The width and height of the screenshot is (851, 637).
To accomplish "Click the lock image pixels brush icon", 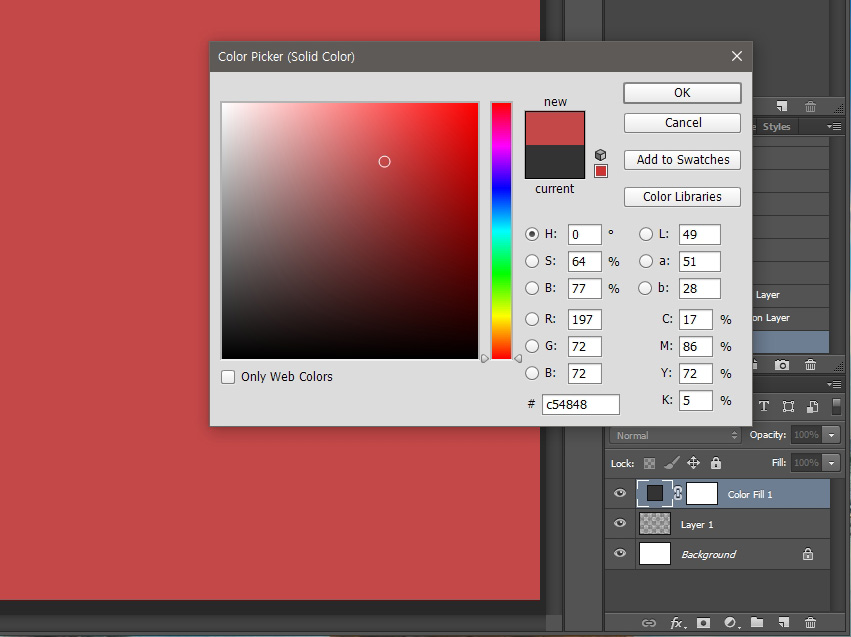I will pos(671,463).
